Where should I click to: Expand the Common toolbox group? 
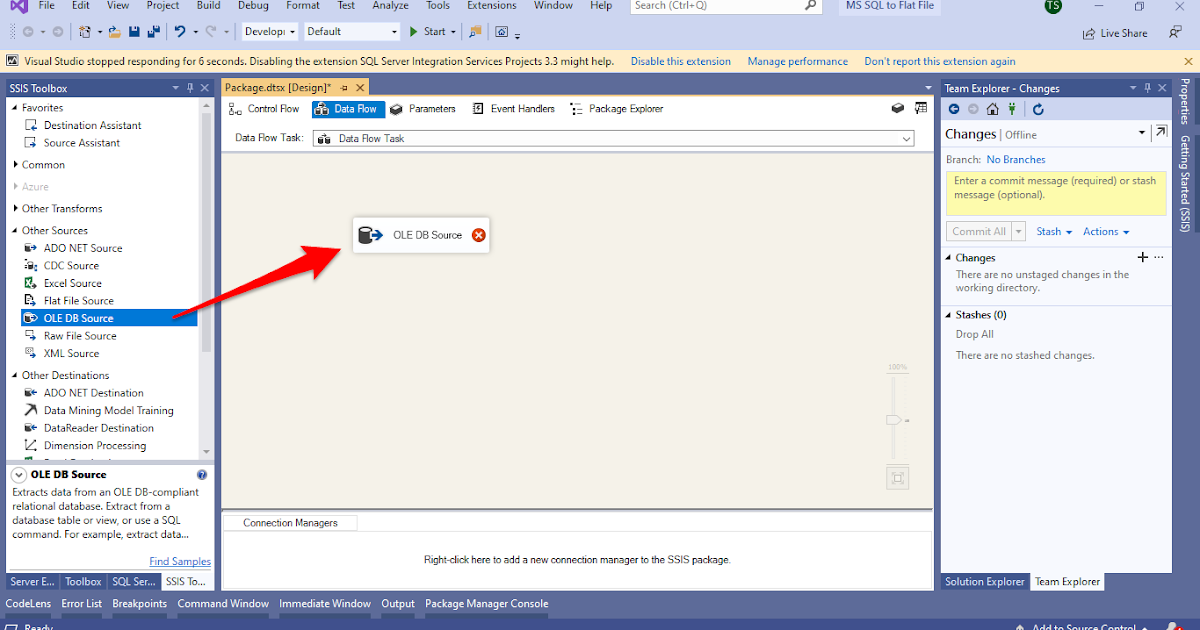pyautogui.click(x=15, y=165)
